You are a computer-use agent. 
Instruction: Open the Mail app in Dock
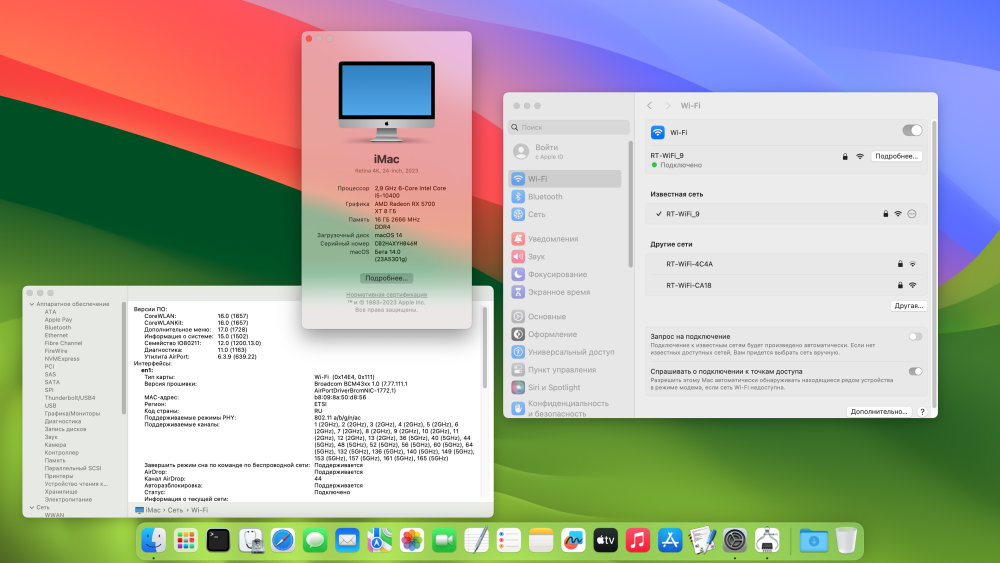(x=347, y=541)
